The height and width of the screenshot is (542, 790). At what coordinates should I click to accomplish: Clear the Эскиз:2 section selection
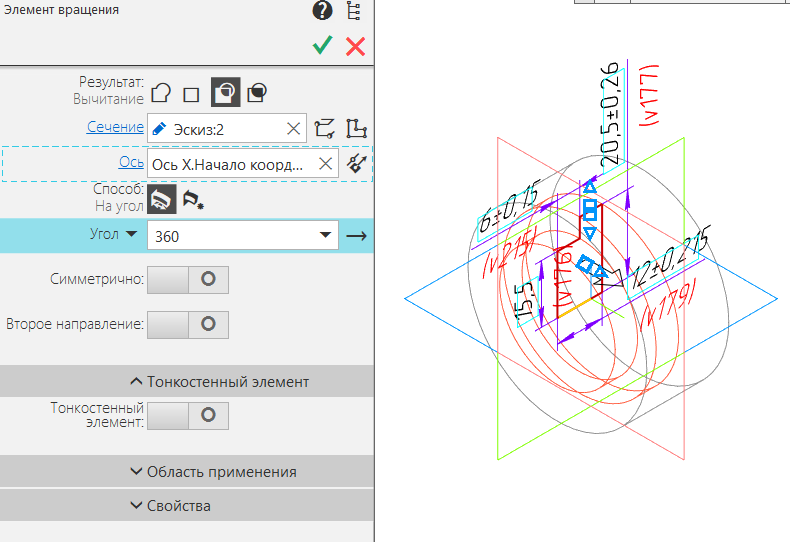pos(293,129)
